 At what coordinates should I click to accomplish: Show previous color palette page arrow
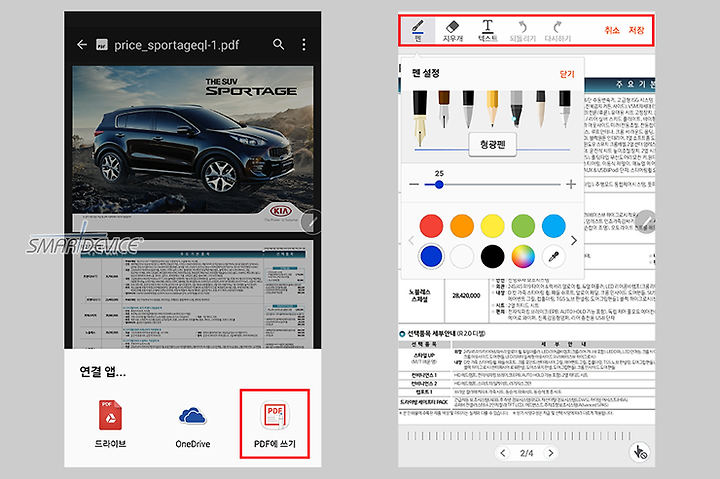(x=411, y=241)
